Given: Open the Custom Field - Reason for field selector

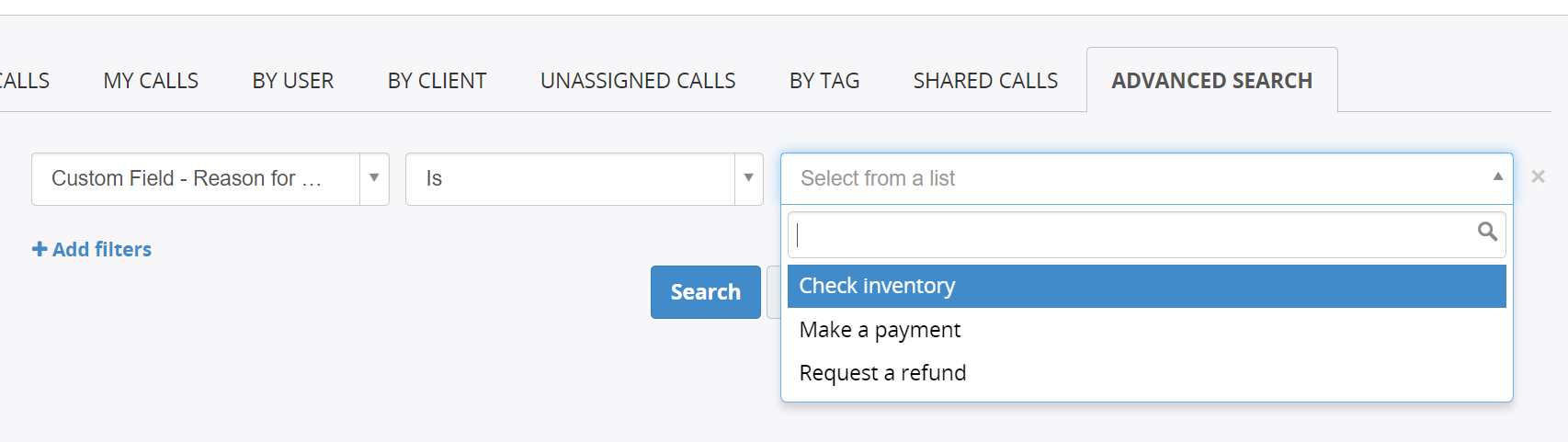Looking at the screenshot, I should click(x=210, y=179).
